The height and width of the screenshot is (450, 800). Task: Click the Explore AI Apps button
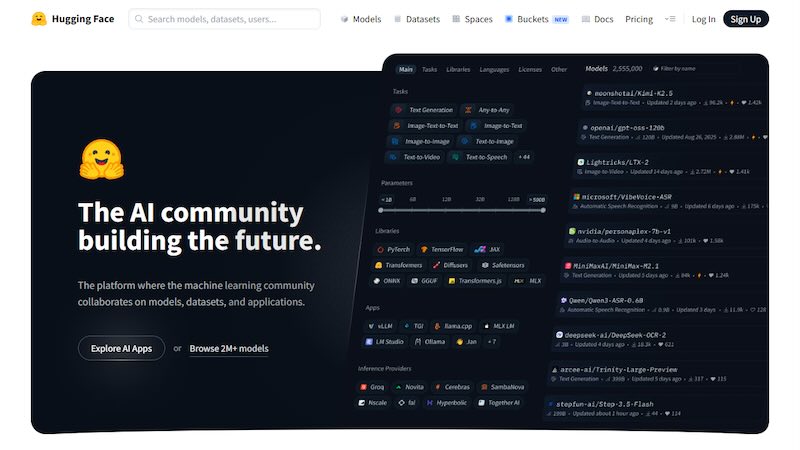[x=121, y=348]
